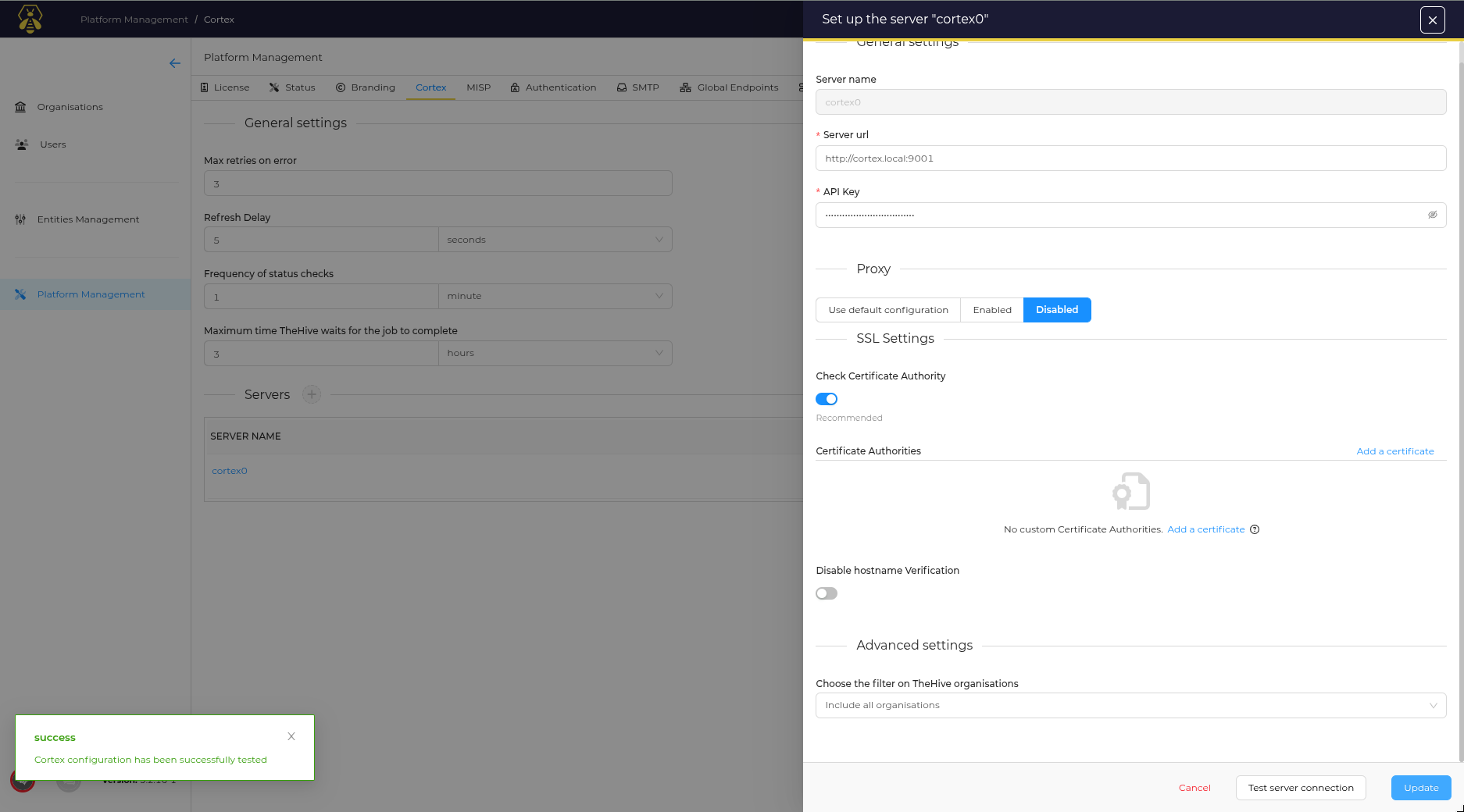Switch to the Status tab
This screenshot has height=812, width=1464.
tap(292, 87)
